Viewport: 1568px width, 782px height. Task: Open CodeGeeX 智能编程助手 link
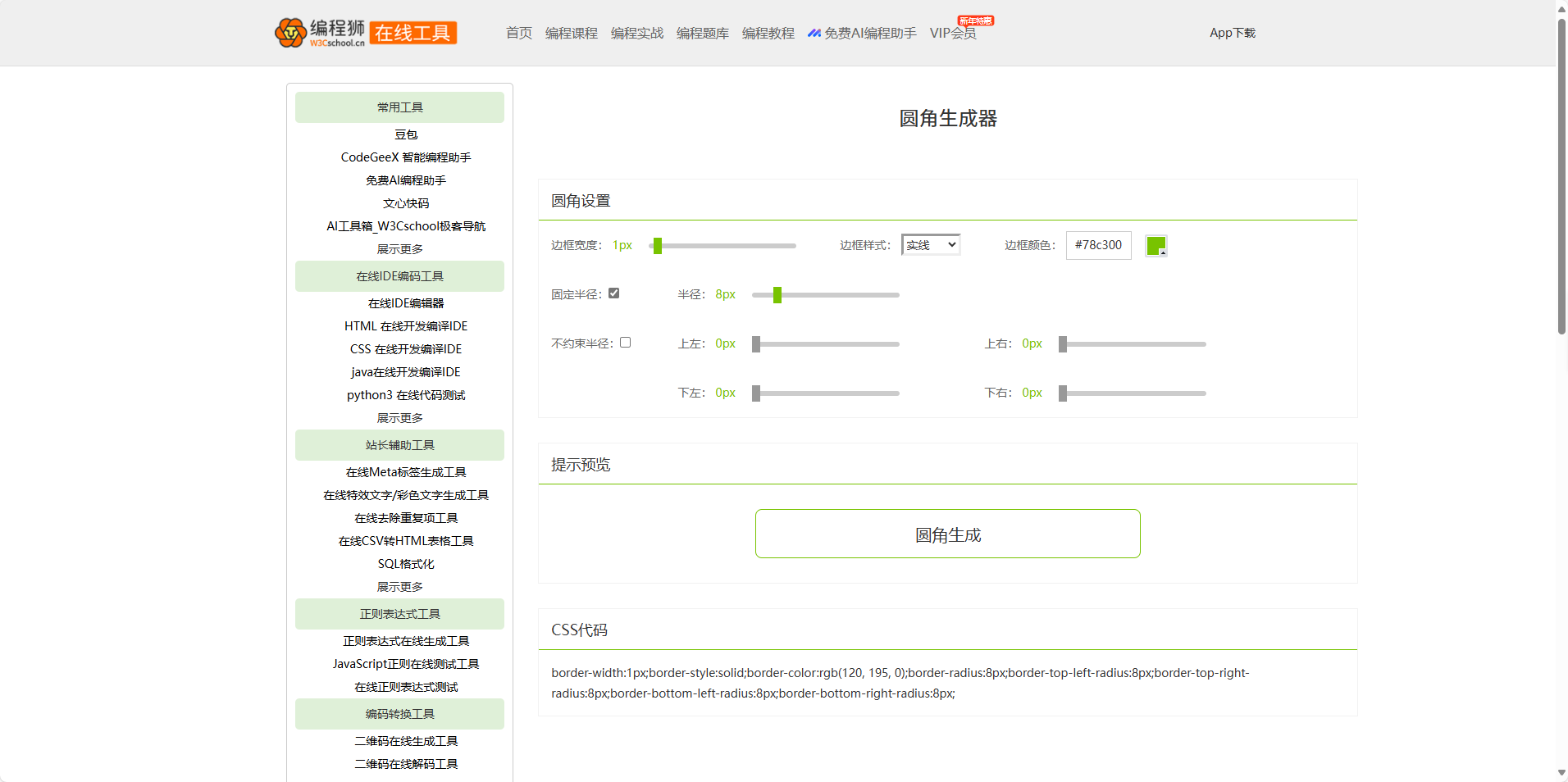[x=406, y=157]
